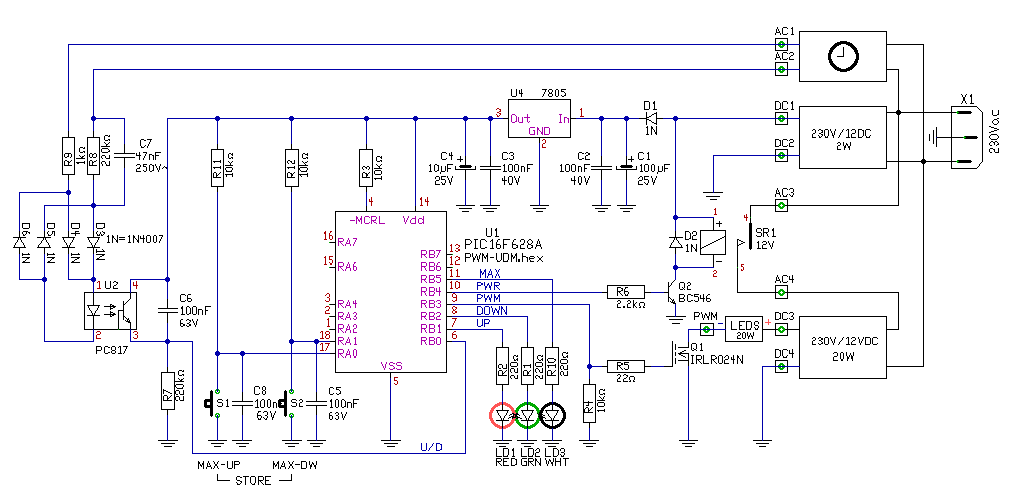Screen dimensions: 1015x494
Task: Select the white LD3 LED symbol
Action: click(x=552, y=415)
